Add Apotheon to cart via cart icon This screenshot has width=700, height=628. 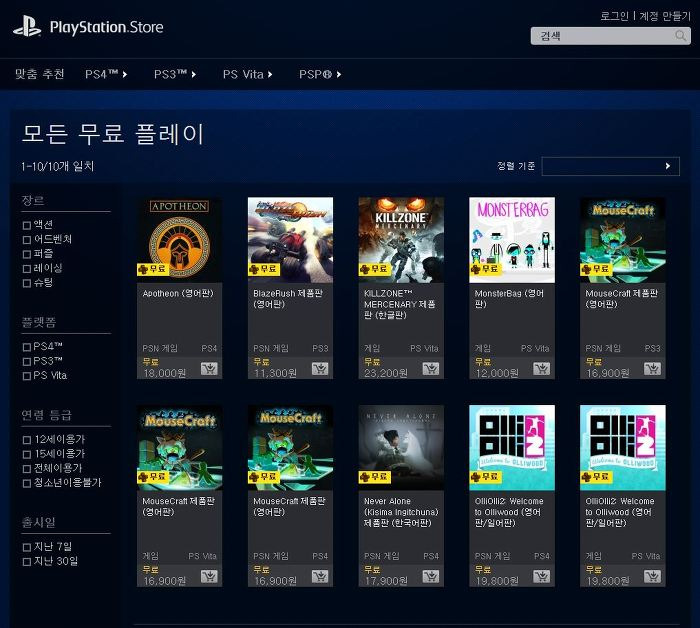(209, 369)
